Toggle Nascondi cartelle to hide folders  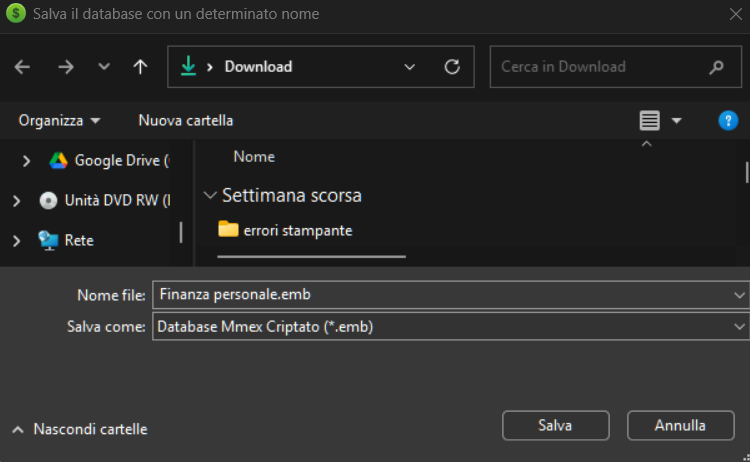79,429
